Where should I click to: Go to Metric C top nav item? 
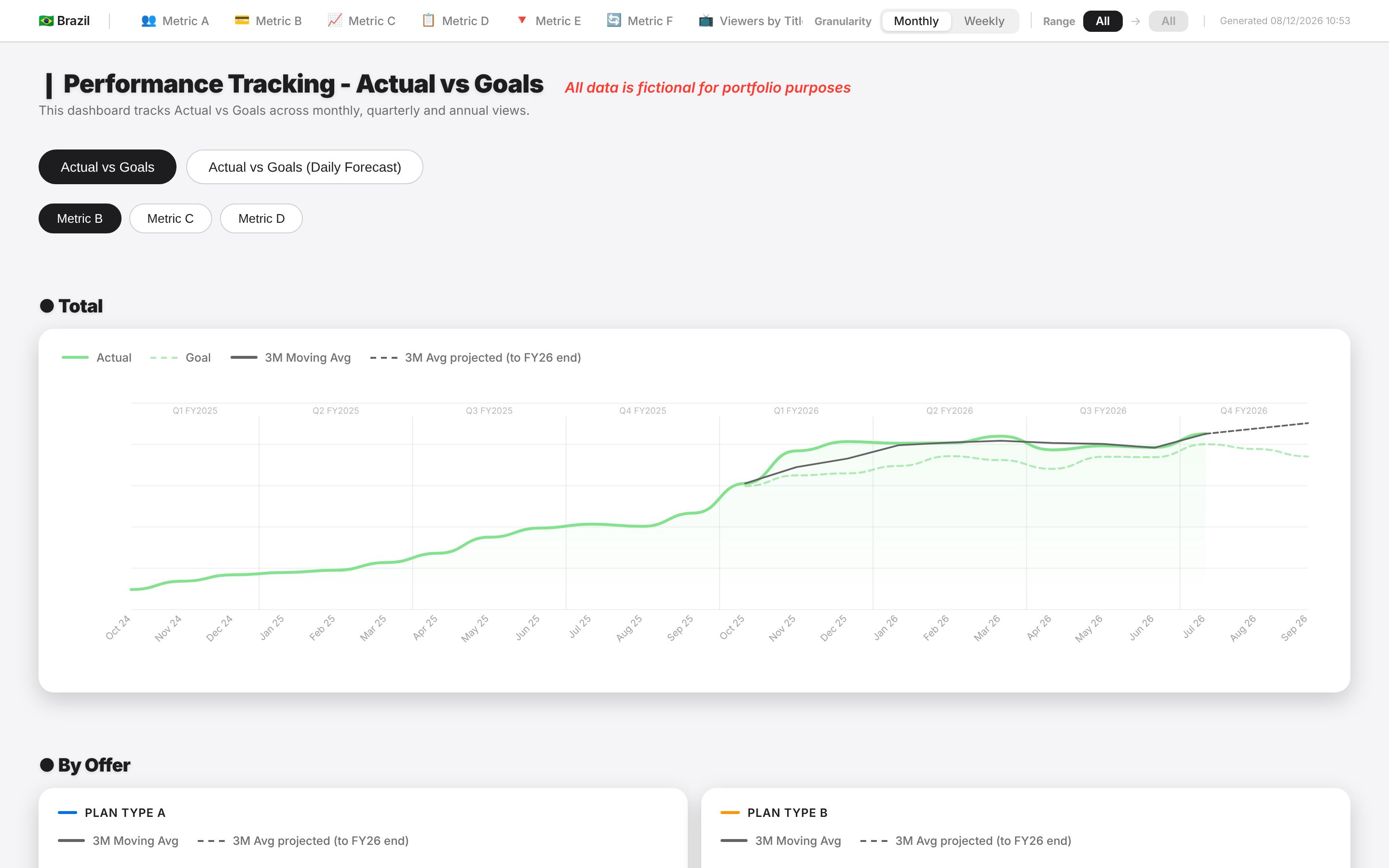[362, 21]
